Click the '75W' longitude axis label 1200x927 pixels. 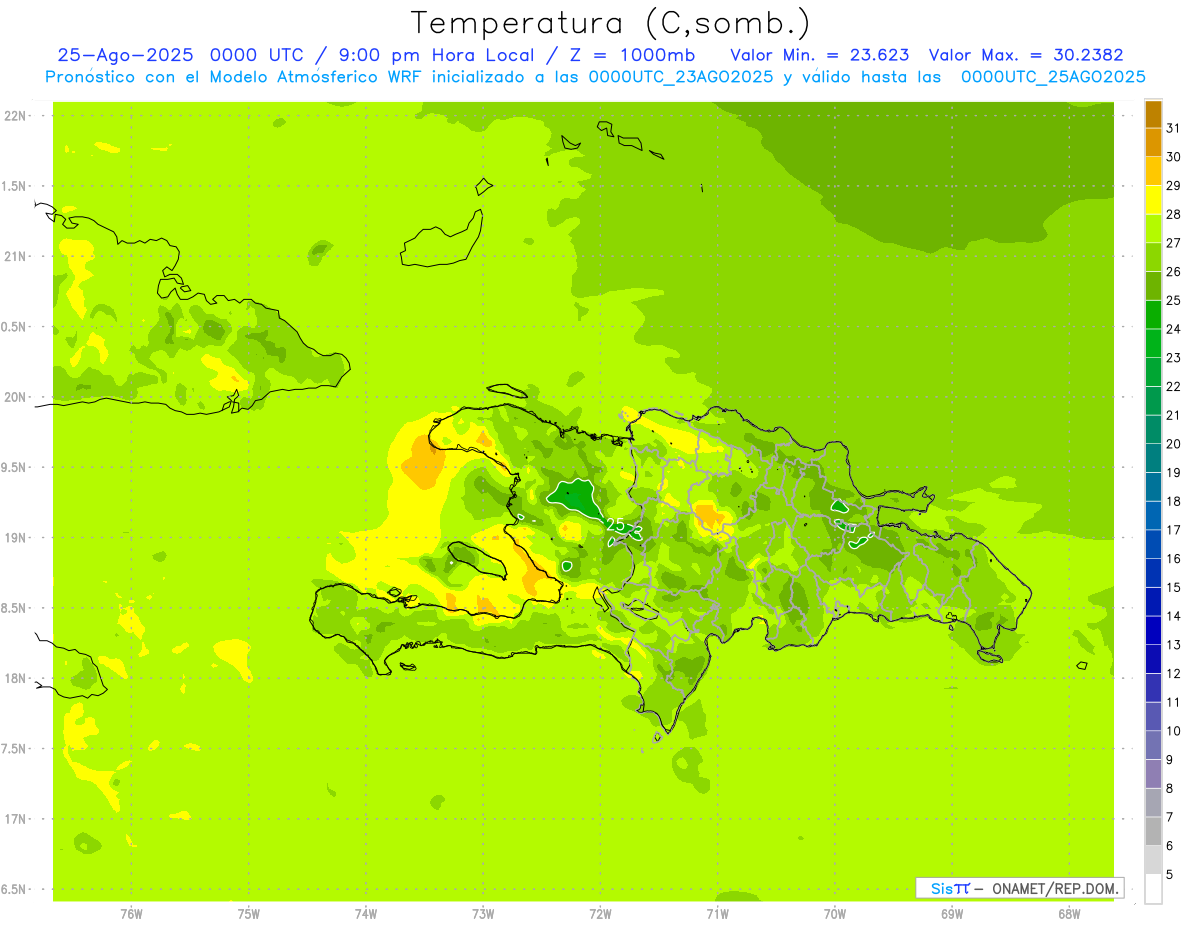coord(248,914)
